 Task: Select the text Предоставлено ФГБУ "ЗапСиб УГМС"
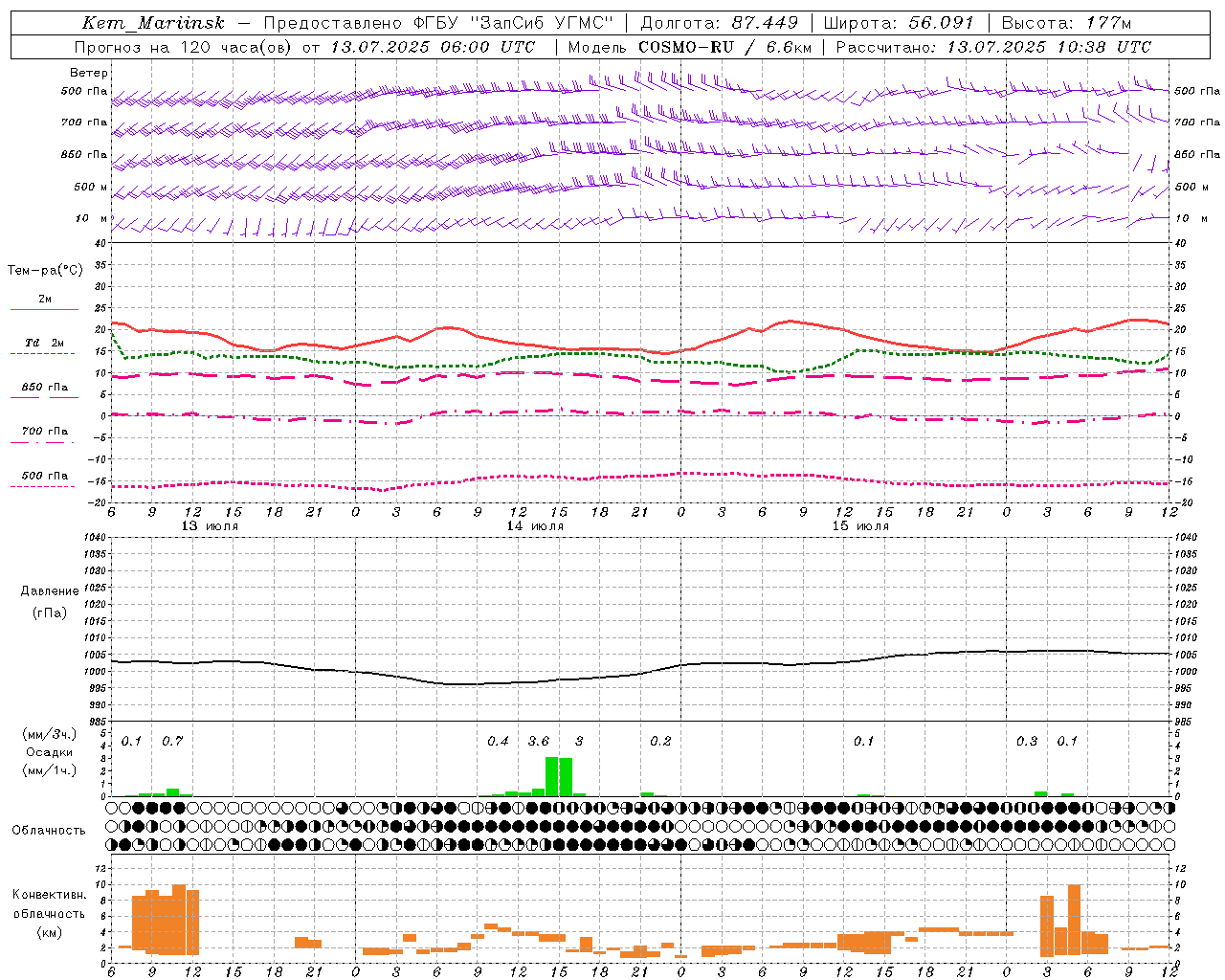click(439, 23)
